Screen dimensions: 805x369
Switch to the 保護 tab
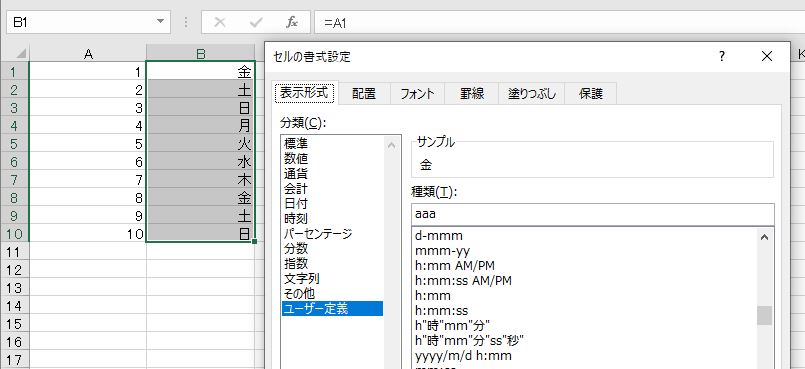[x=590, y=94]
